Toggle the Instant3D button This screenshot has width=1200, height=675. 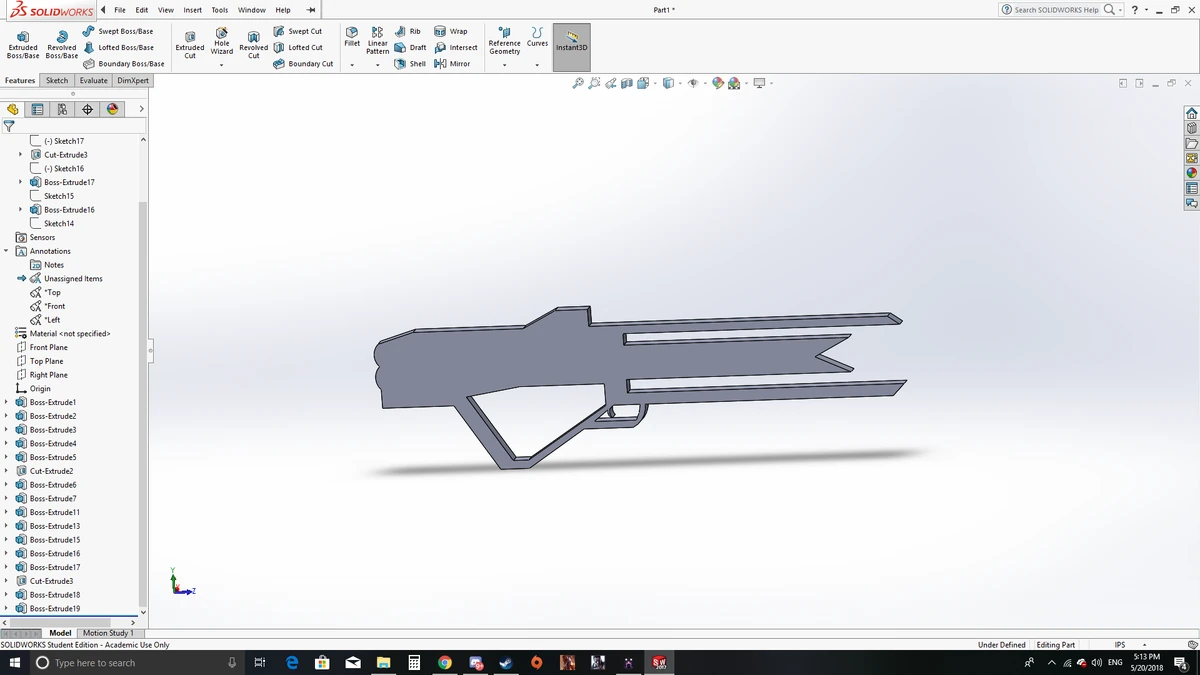pos(571,45)
